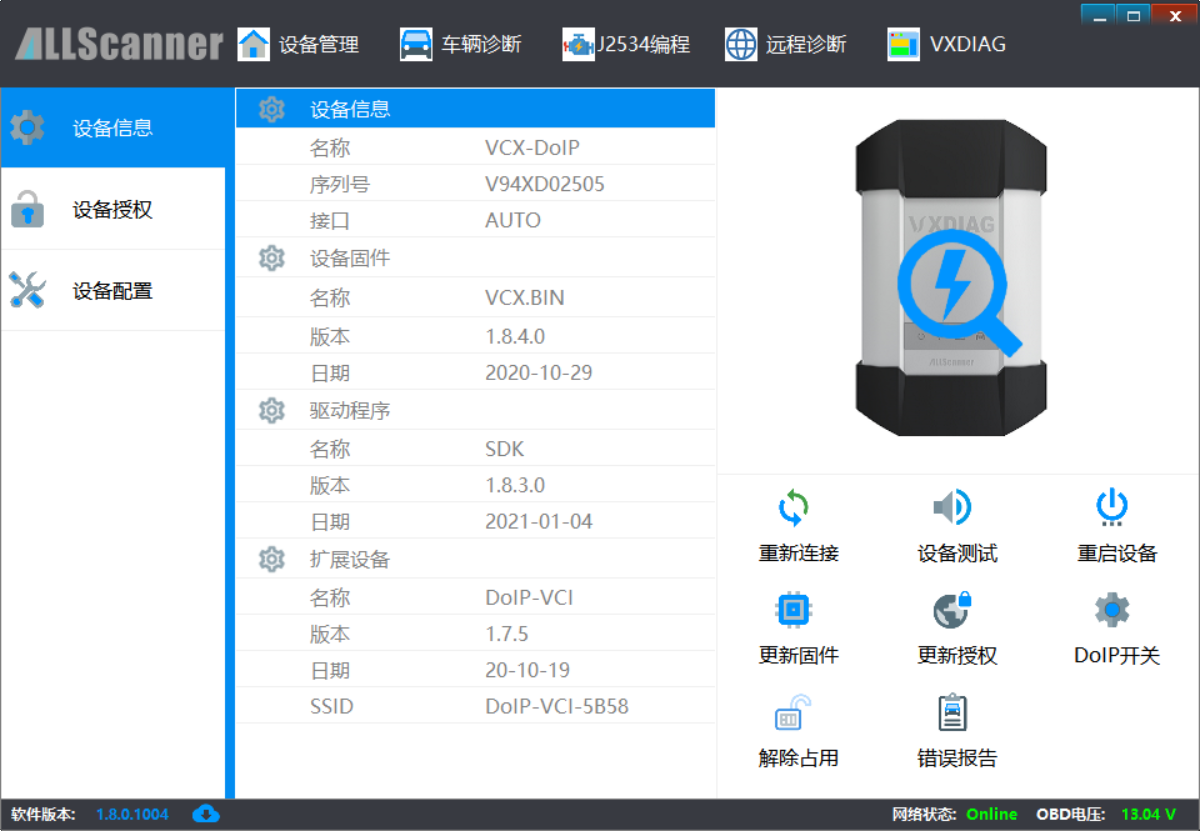Click the 设备配置 wrench and screwdriver icon
The width and height of the screenshot is (1200, 831).
pyautogui.click(x=28, y=290)
